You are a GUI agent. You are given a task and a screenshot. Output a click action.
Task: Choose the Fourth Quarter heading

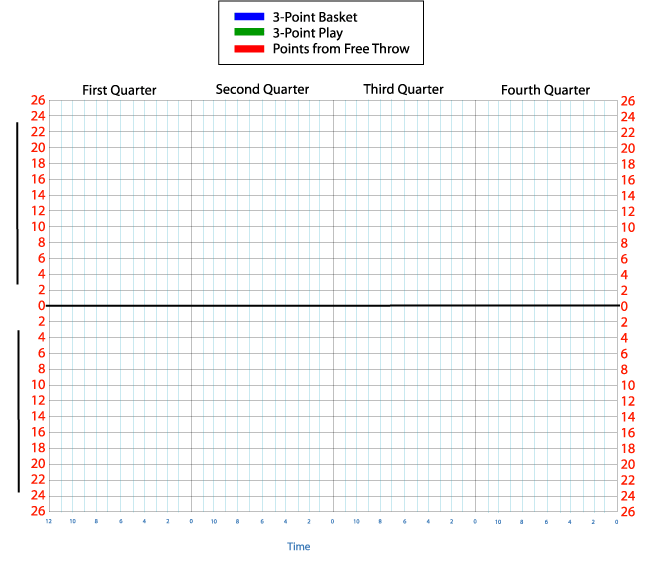click(545, 90)
